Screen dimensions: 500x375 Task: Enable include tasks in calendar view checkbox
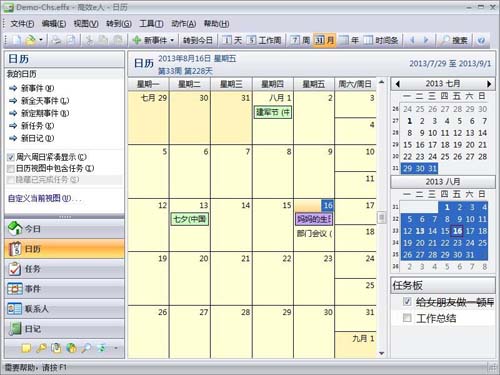click(x=11, y=169)
